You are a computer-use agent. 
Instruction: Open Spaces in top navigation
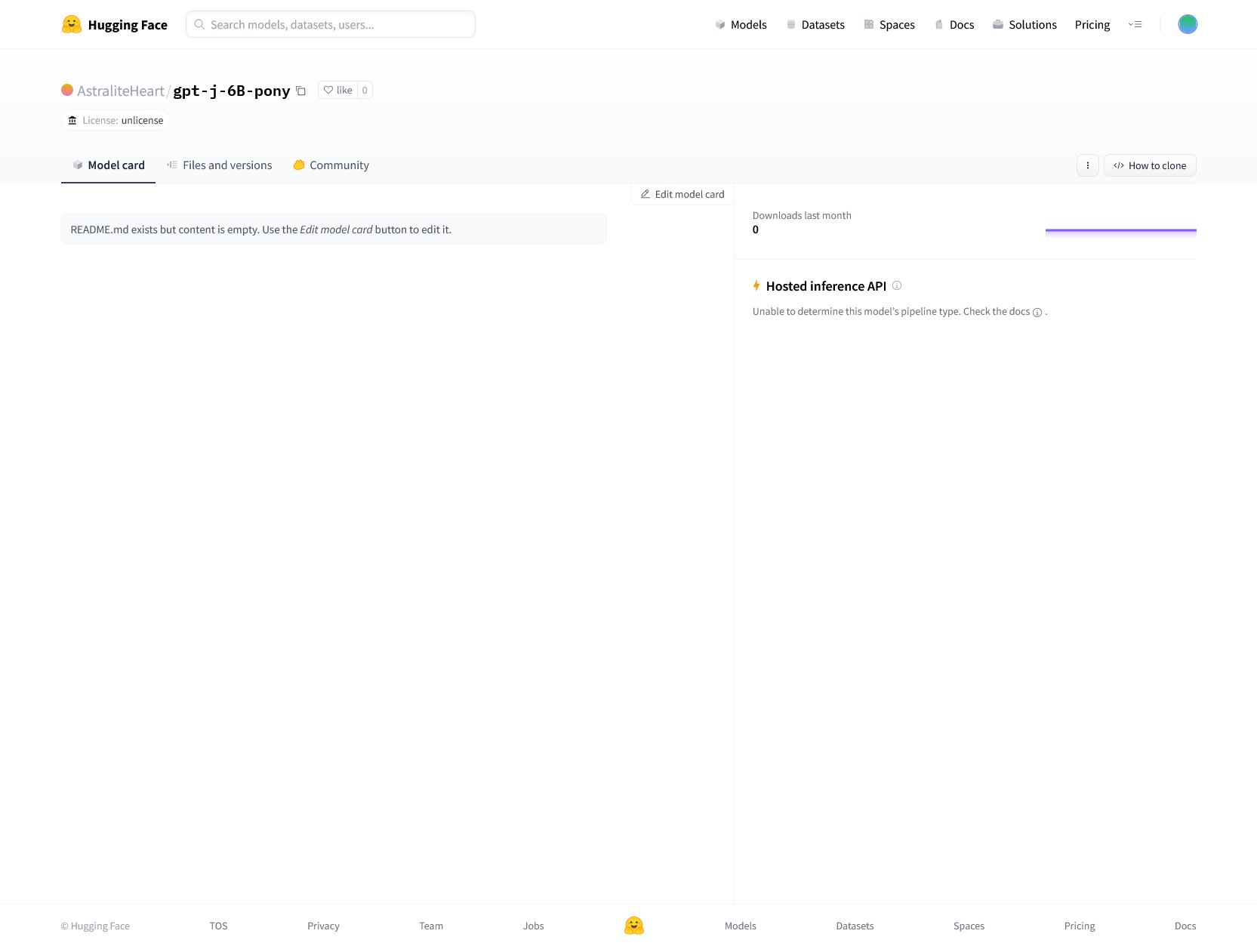click(x=889, y=25)
